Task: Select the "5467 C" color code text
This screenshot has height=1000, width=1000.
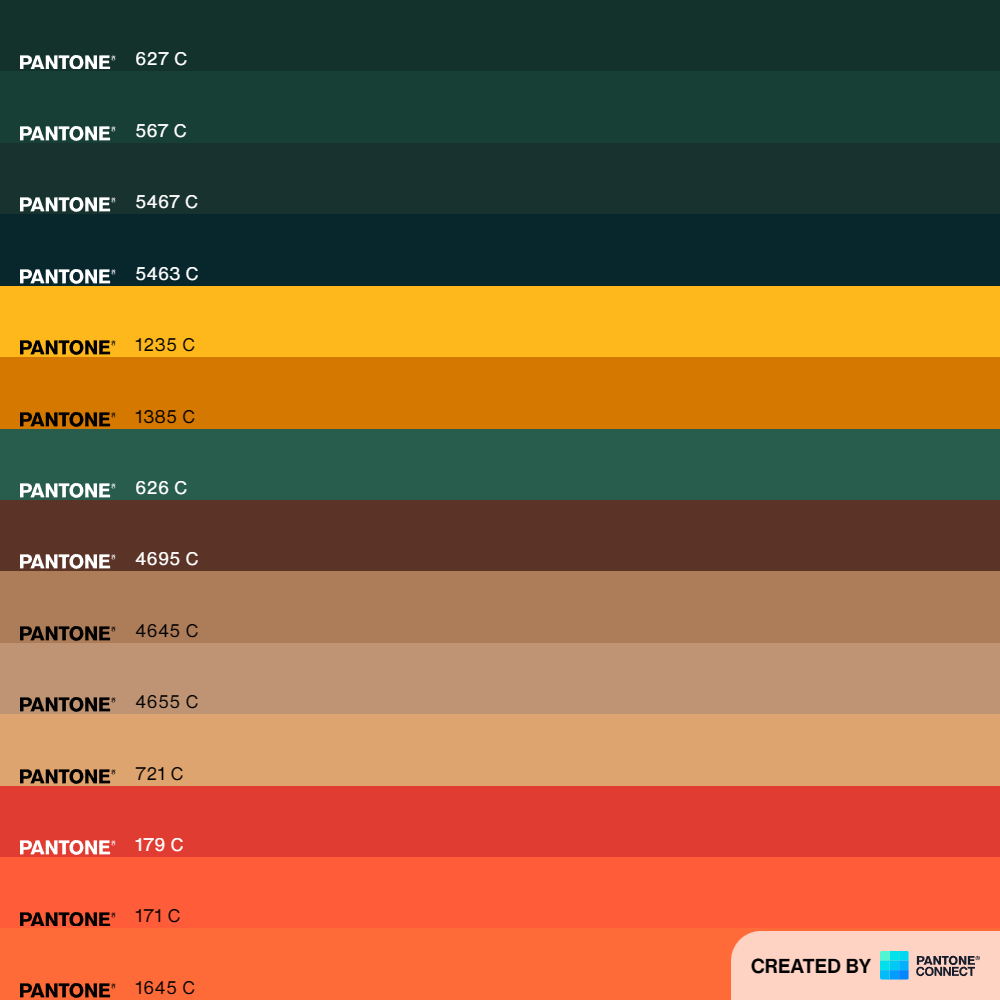Action: coord(166,202)
